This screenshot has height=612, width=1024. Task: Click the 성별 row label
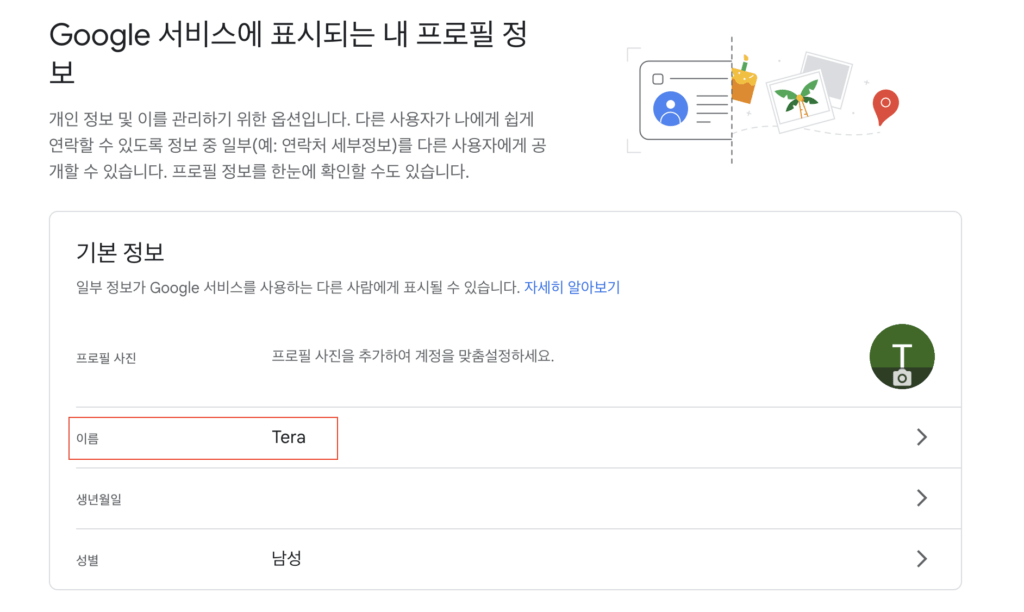pos(87,559)
